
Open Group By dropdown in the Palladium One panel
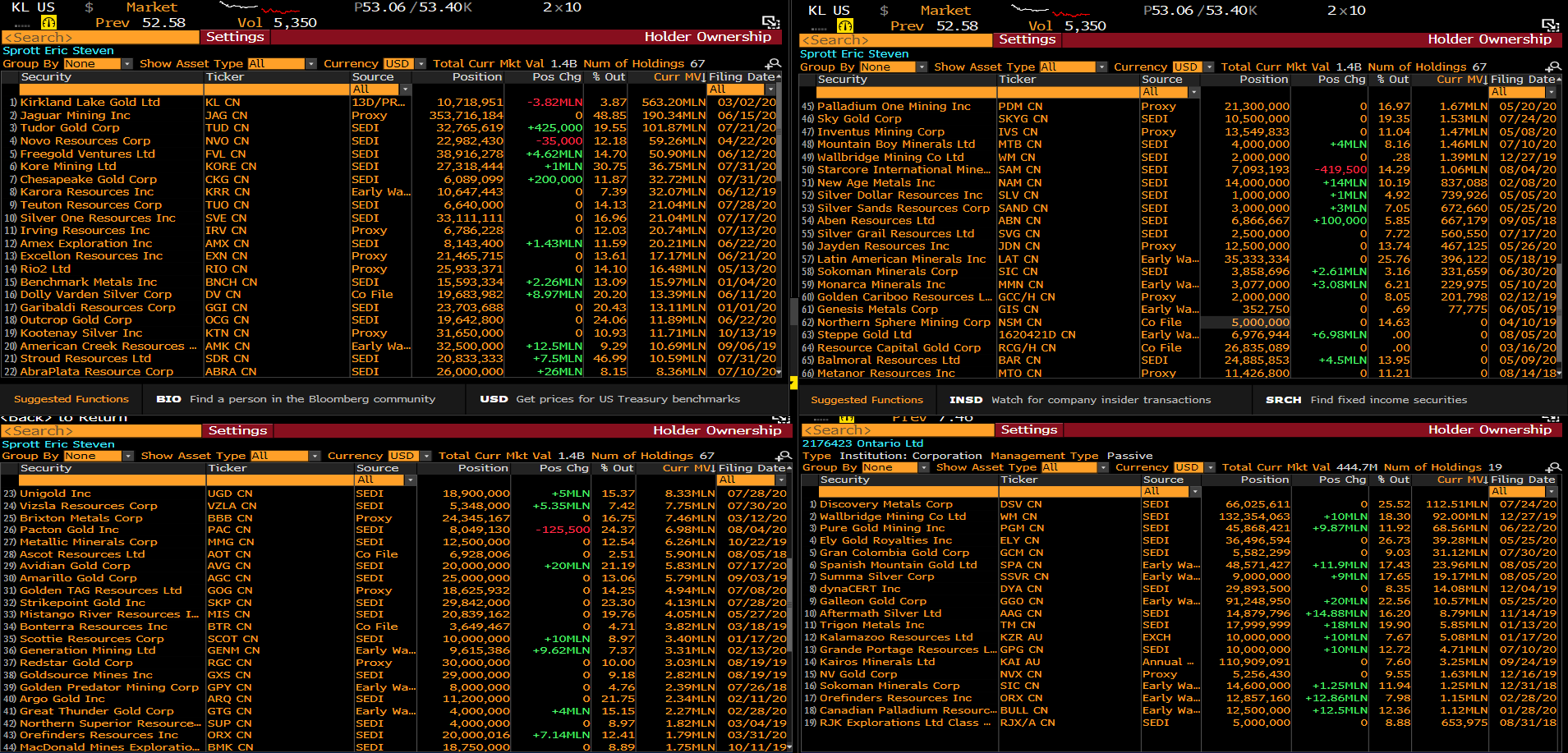pyautogui.click(x=894, y=67)
